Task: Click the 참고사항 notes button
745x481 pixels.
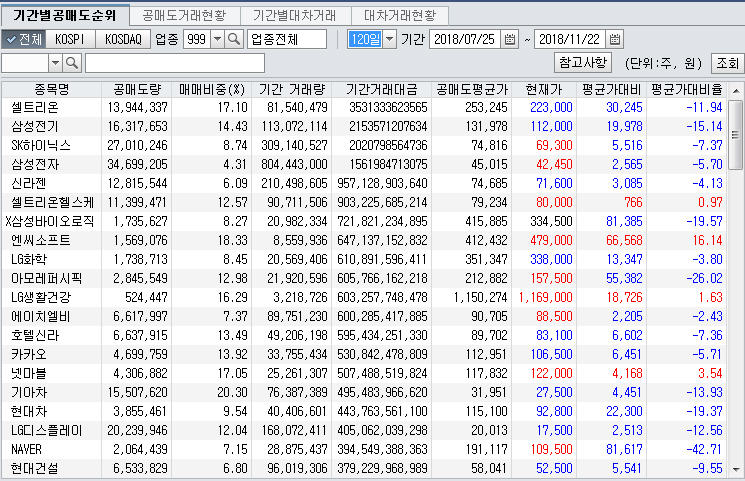Action: click(583, 63)
